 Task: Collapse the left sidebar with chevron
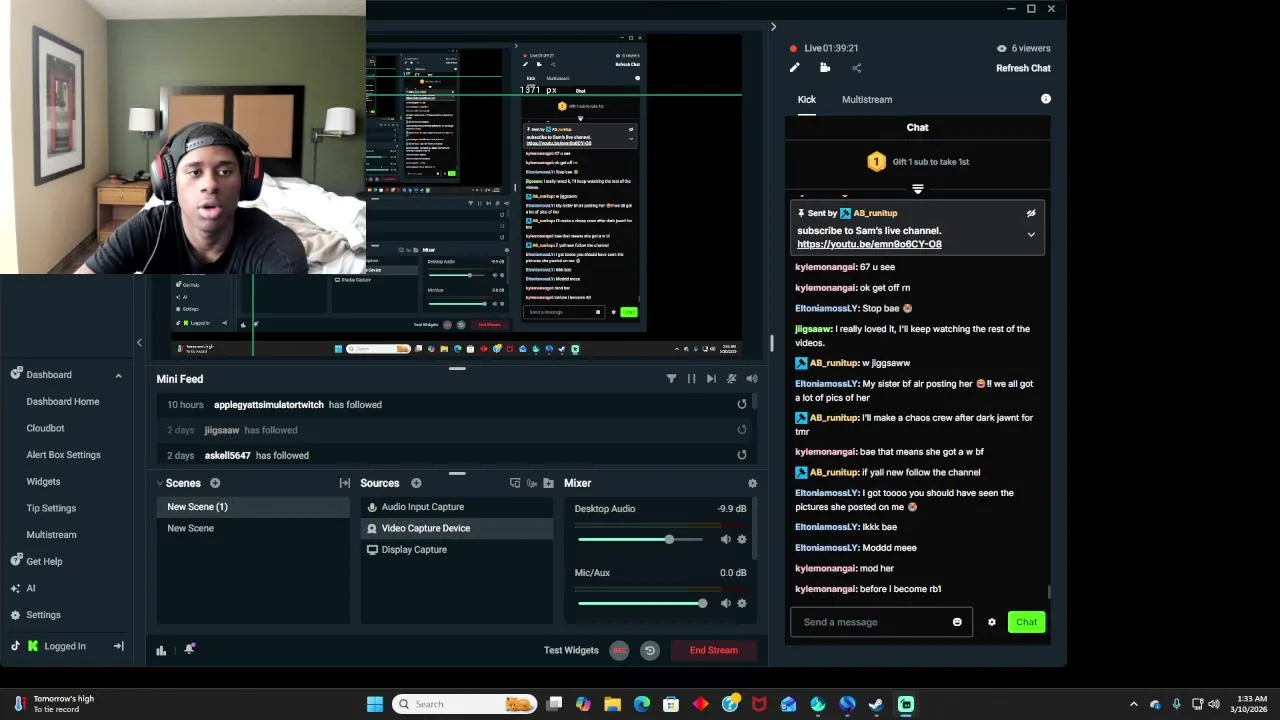[x=139, y=343]
